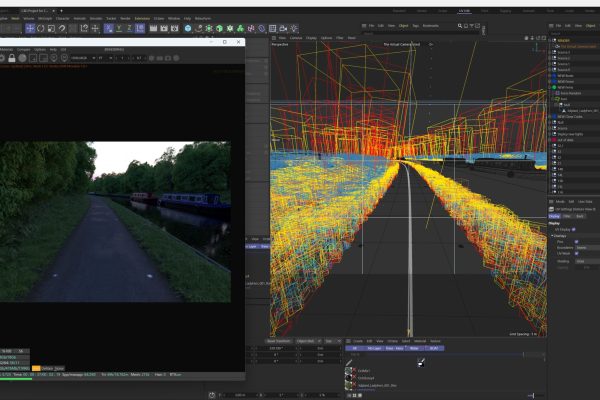Click the All filter button in Material Manager
The height and width of the screenshot is (400, 600).
pos(352,347)
